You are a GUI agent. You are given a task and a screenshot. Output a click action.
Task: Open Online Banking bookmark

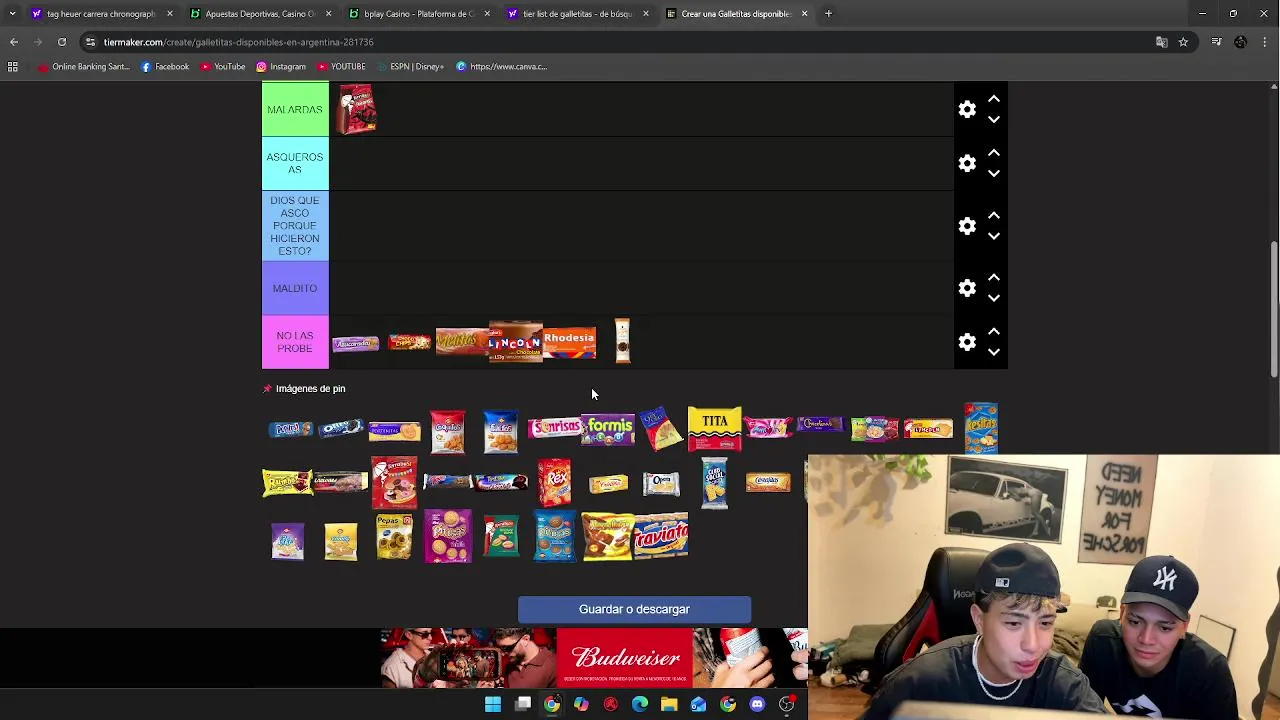tap(84, 67)
